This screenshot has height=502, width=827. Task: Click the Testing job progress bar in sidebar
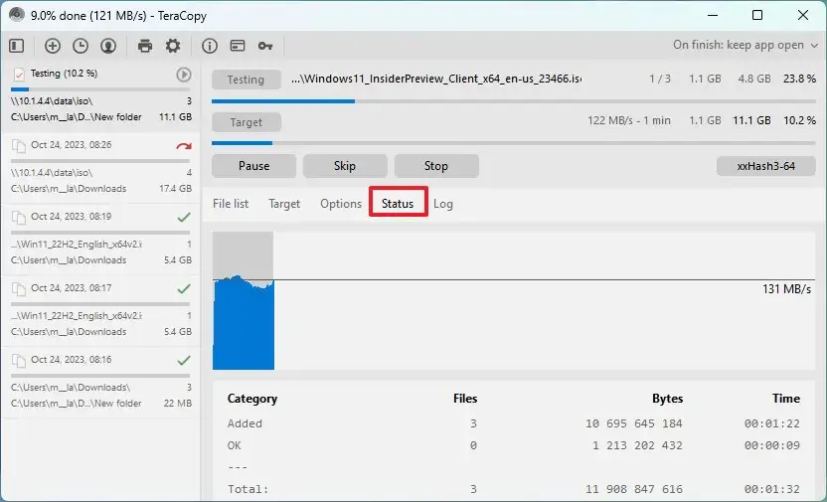100,90
